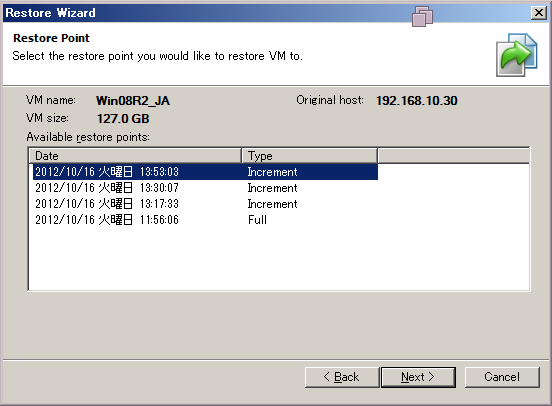Click the stacked windows icon in title bar

click(x=422, y=16)
